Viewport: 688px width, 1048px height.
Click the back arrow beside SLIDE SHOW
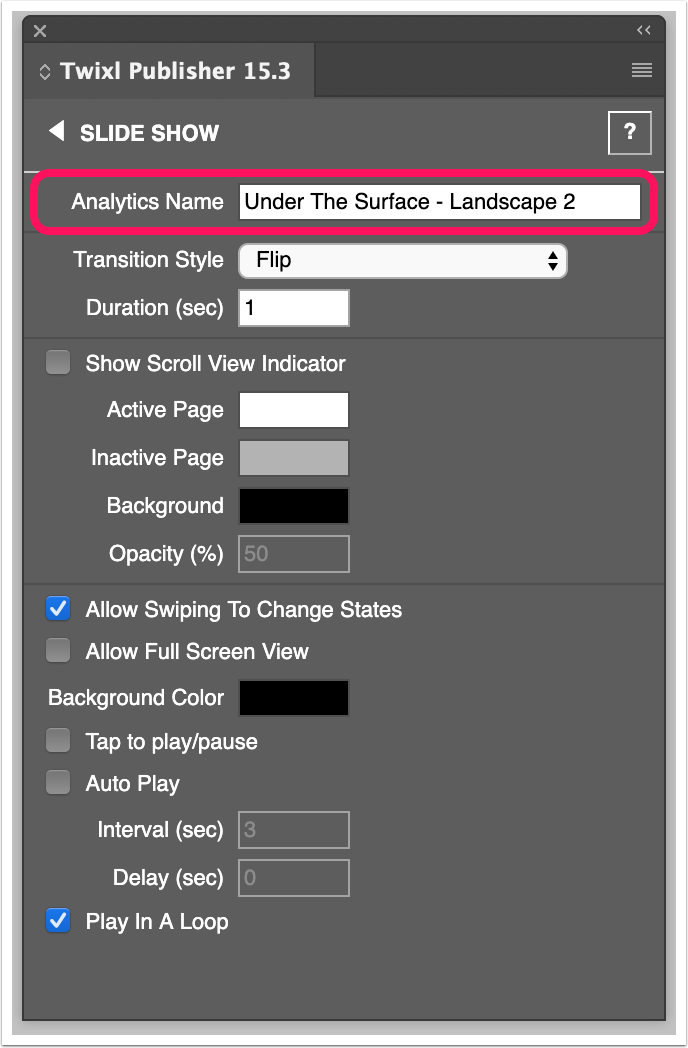pos(57,132)
